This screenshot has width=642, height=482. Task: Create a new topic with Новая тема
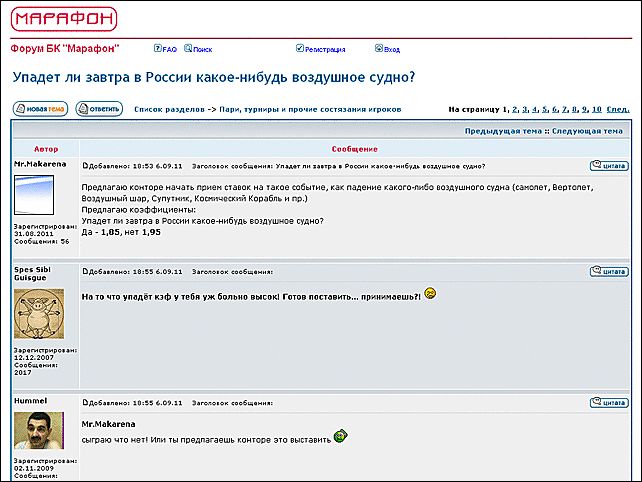(40, 108)
